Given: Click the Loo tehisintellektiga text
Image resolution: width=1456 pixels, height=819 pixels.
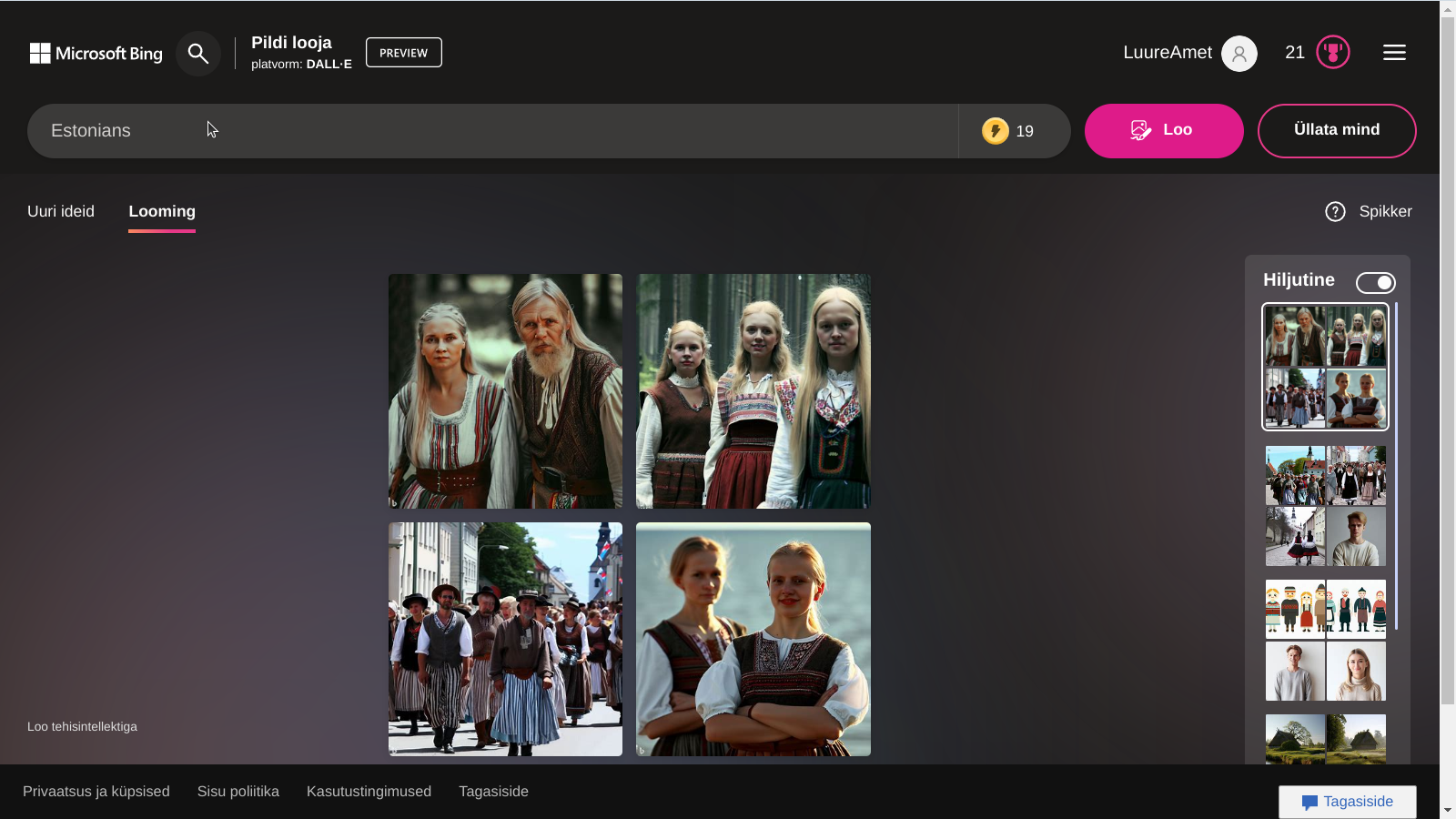Looking at the screenshot, I should pos(82,726).
